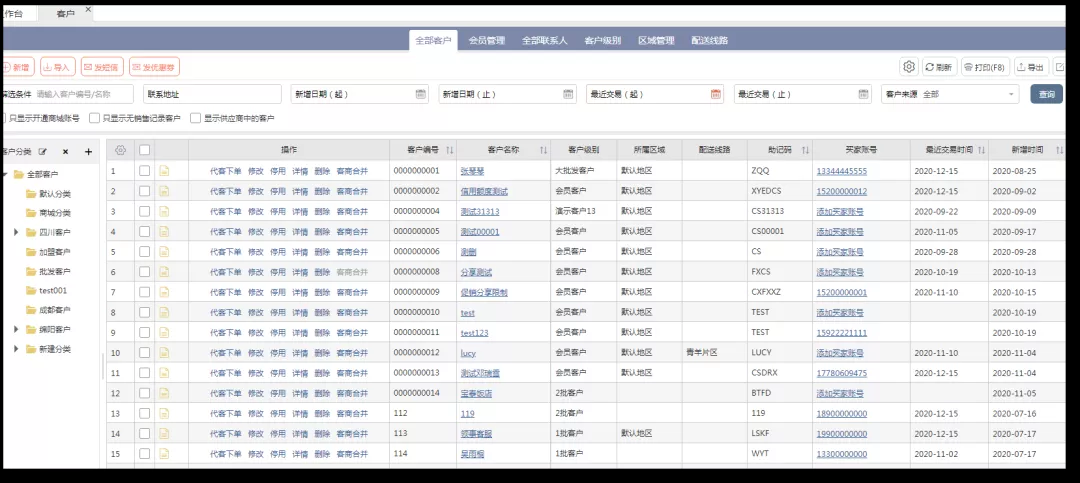Switch to the 会员管理 tab

tap(489, 41)
